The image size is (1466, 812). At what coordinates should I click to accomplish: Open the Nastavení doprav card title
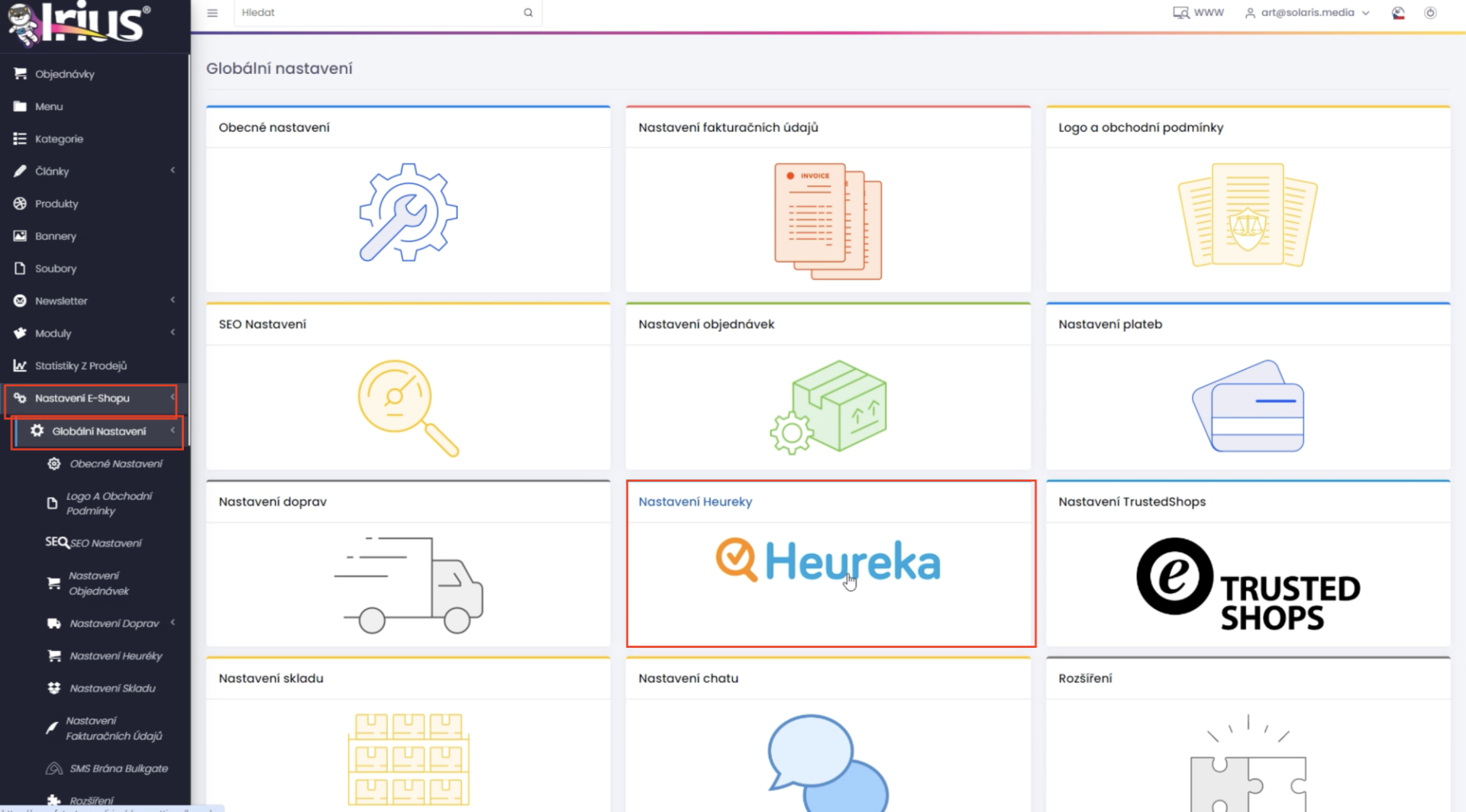click(x=273, y=501)
